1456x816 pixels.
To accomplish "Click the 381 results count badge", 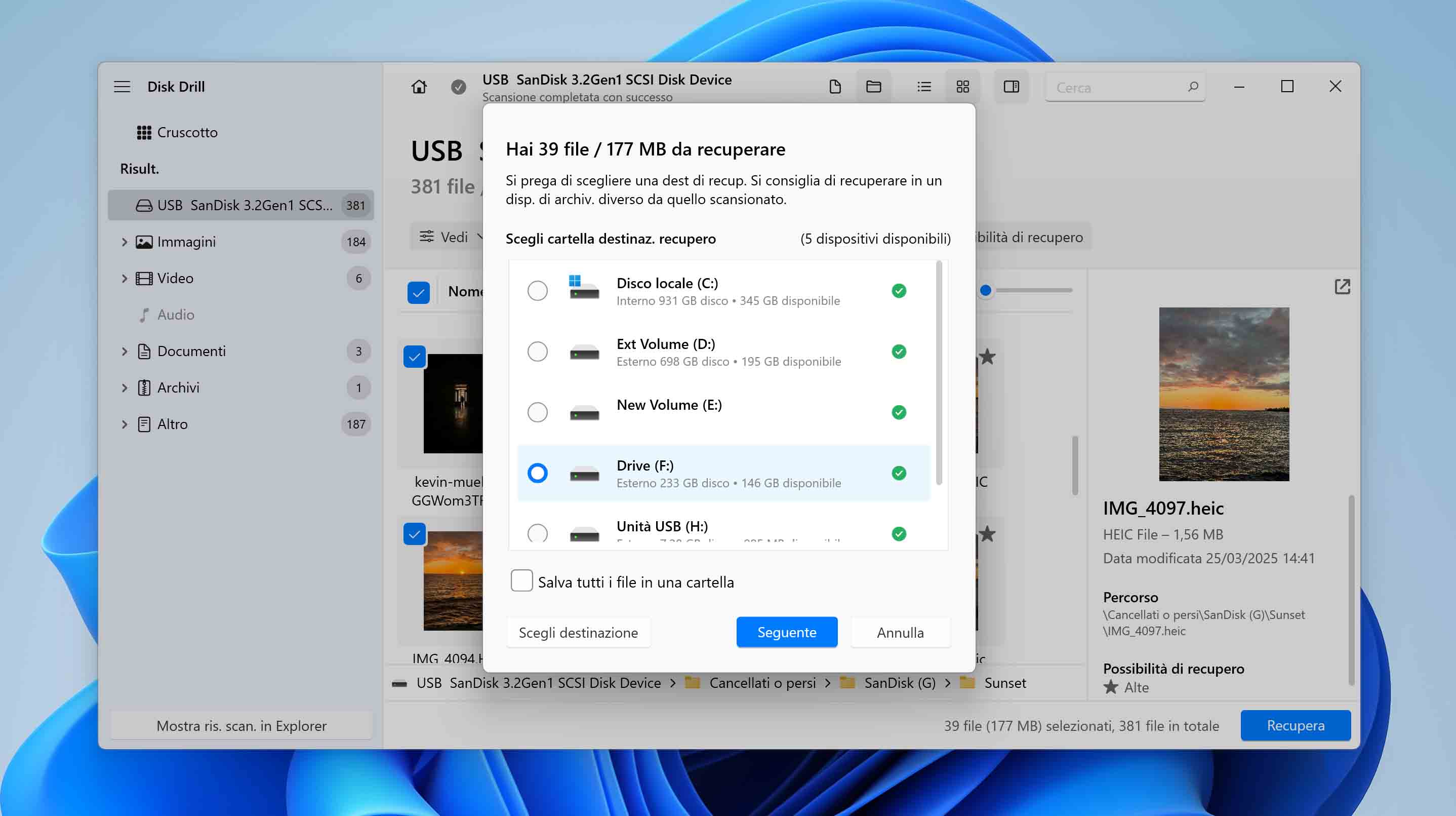I will (x=355, y=205).
